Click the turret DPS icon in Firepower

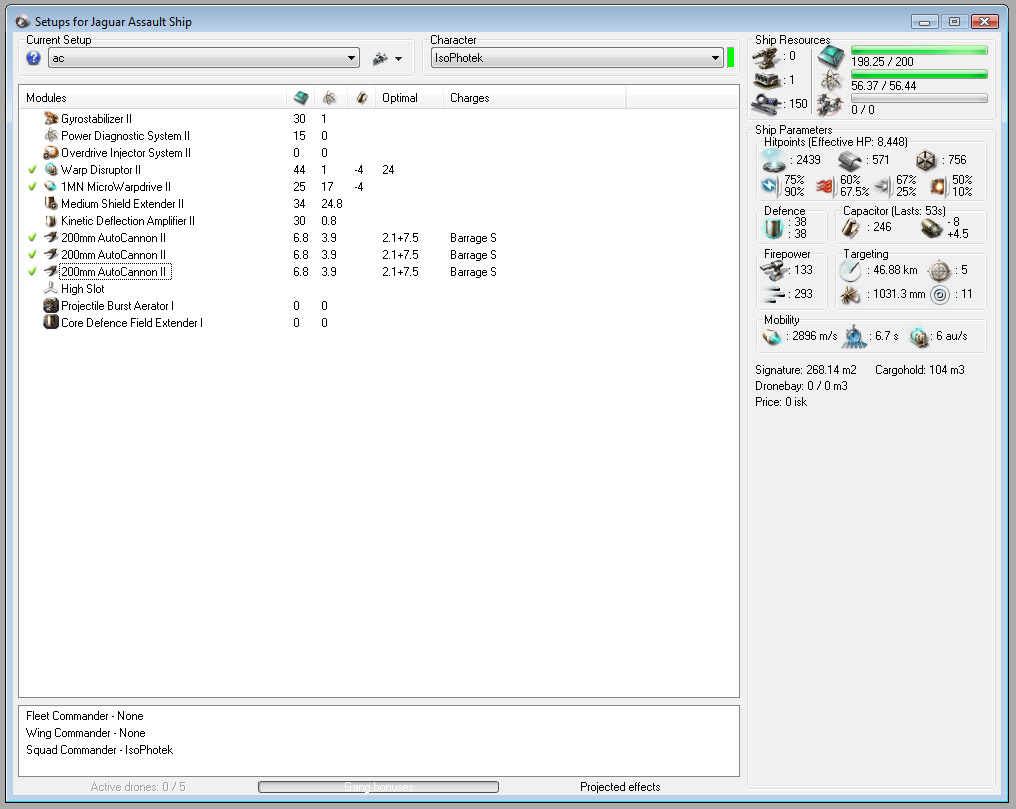click(x=774, y=270)
